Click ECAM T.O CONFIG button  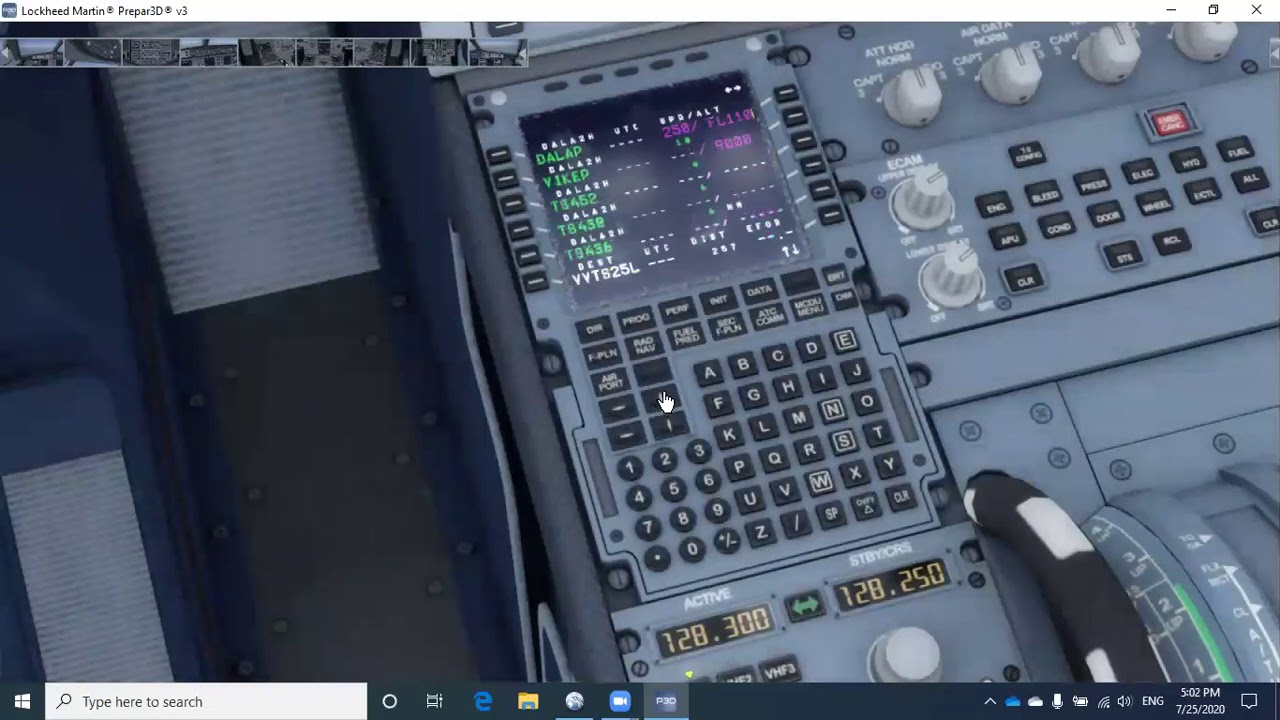(1026, 155)
